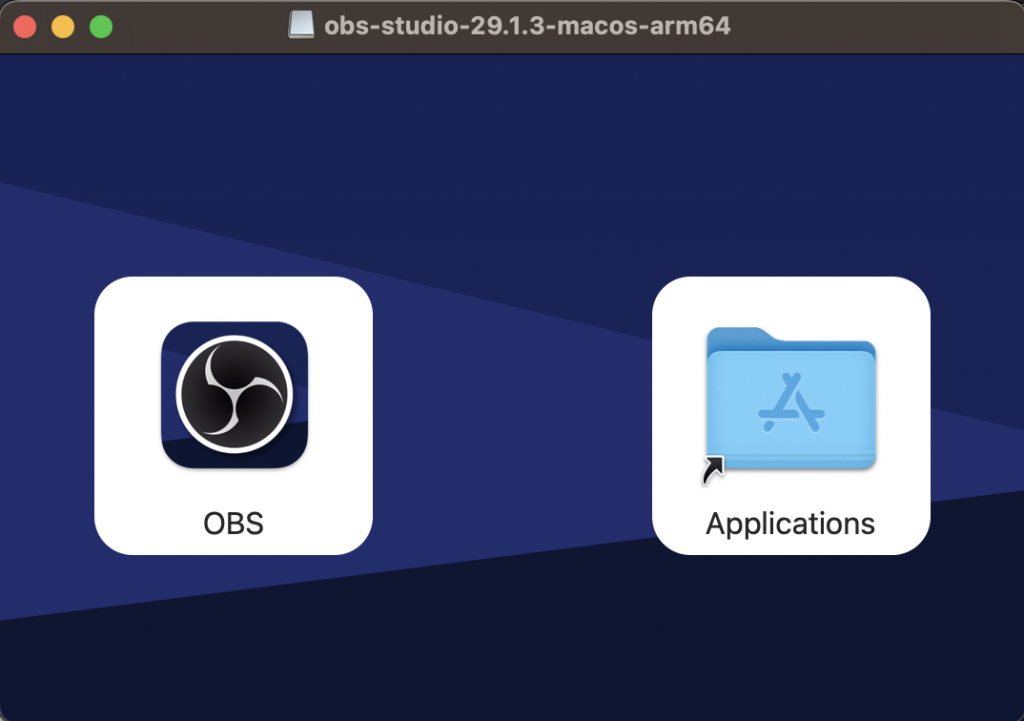This screenshot has height=721, width=1024.
Task: Click the Applications label text
Action: coord(790,524)
